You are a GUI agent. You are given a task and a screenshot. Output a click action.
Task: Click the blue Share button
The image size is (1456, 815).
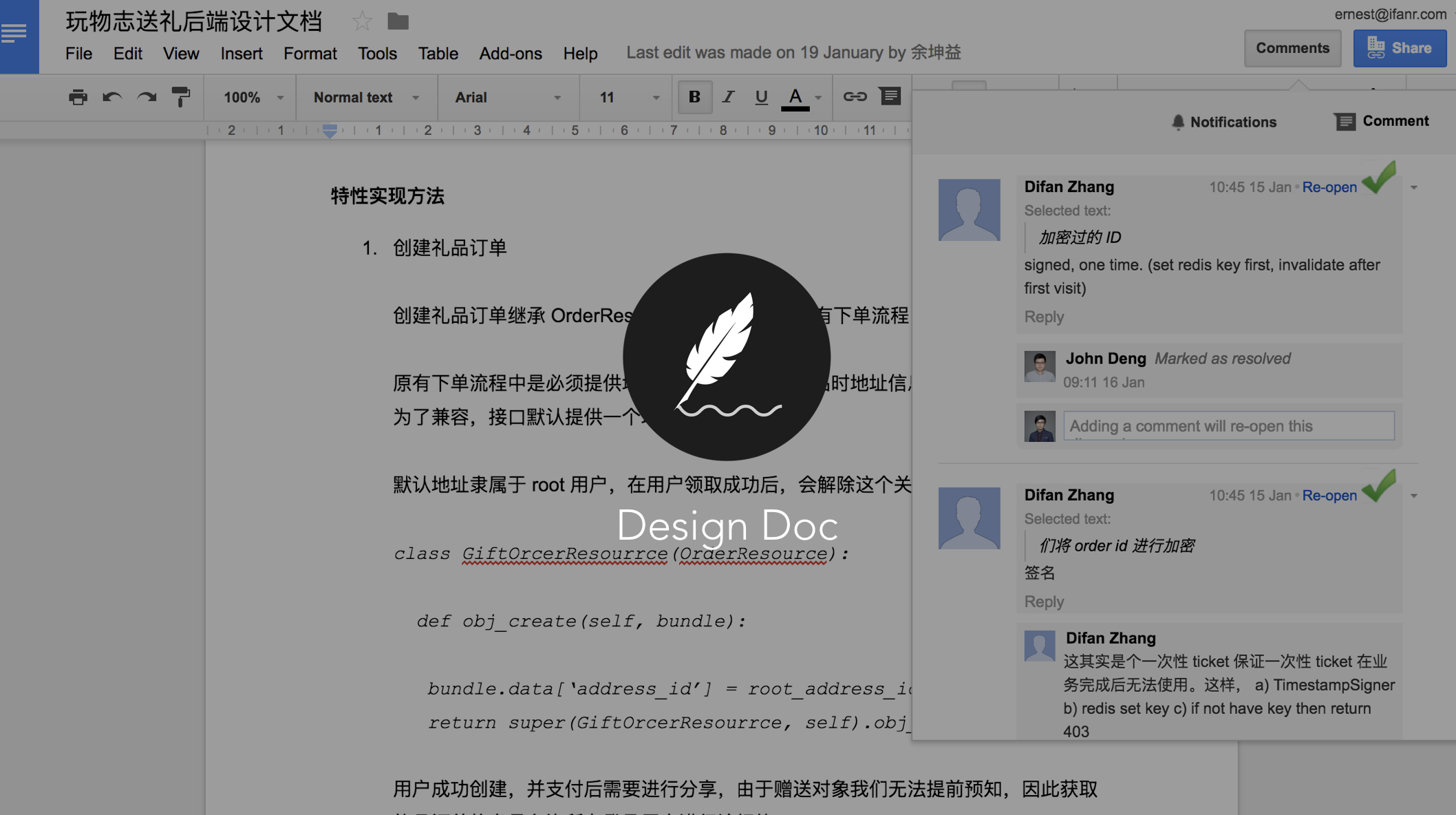coord(1400,48)
